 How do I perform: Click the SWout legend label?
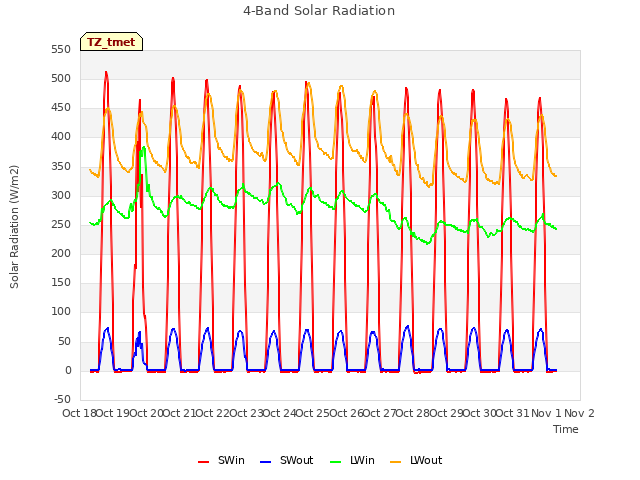pos(296,460)
